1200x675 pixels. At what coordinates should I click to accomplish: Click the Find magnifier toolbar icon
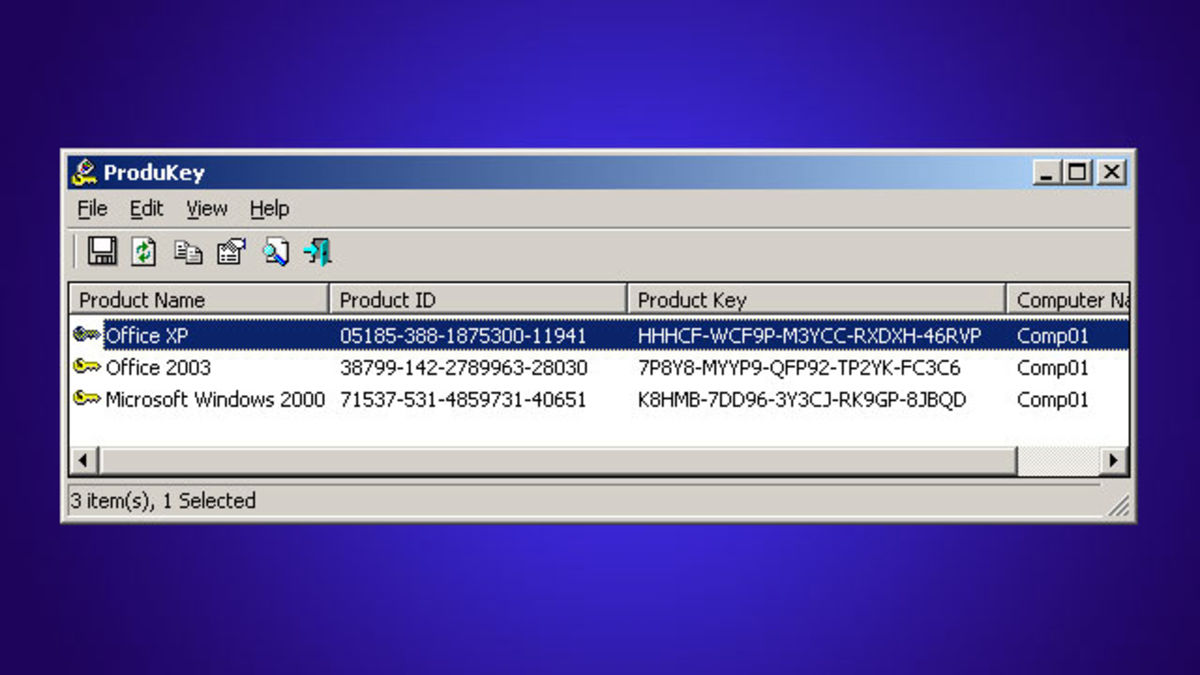[x=275, y=251]
